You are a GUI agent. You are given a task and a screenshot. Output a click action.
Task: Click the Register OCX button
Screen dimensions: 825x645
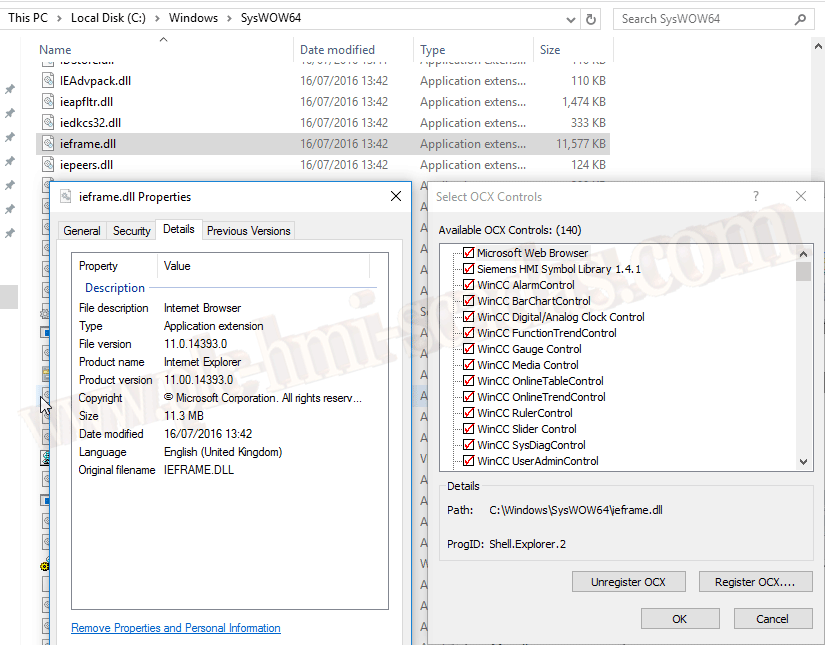click(x=755, y=582)
